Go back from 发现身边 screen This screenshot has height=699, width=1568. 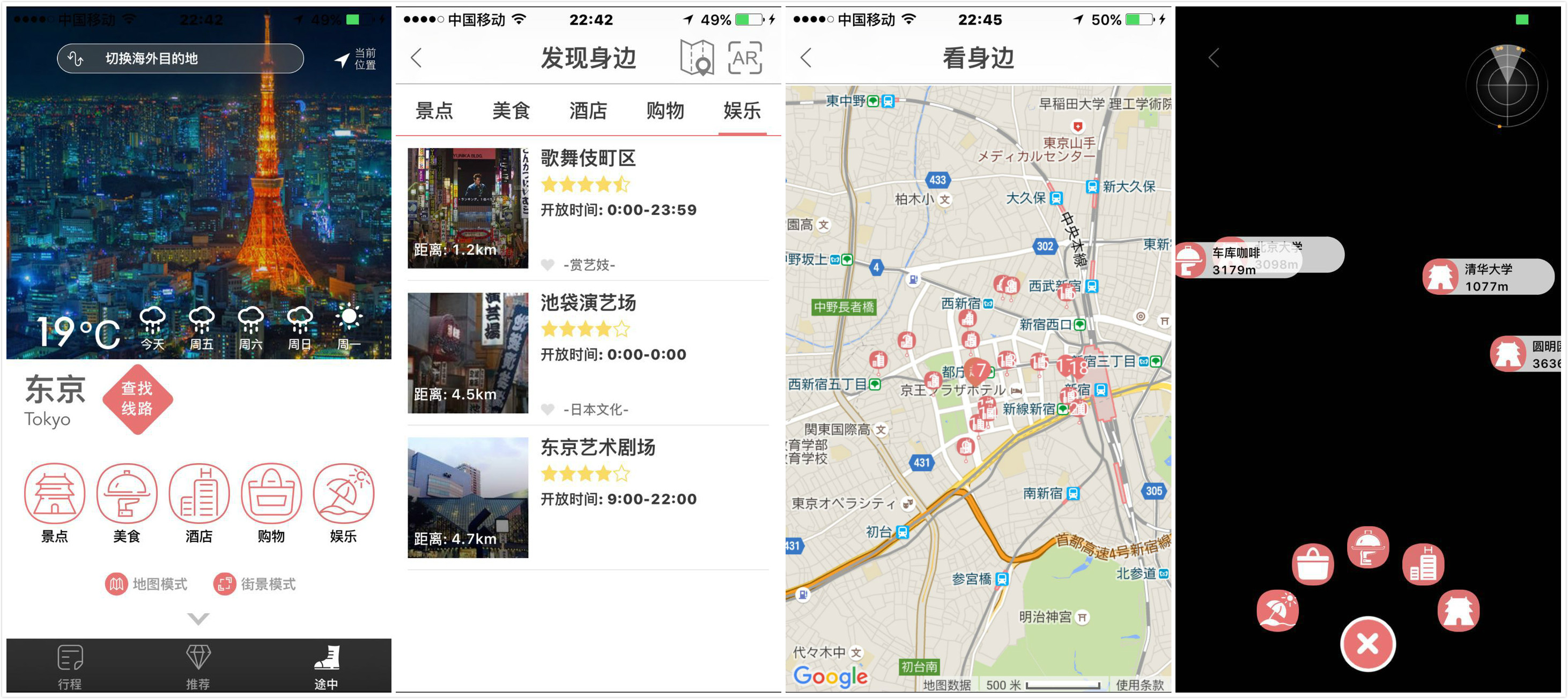click(416, 58)
